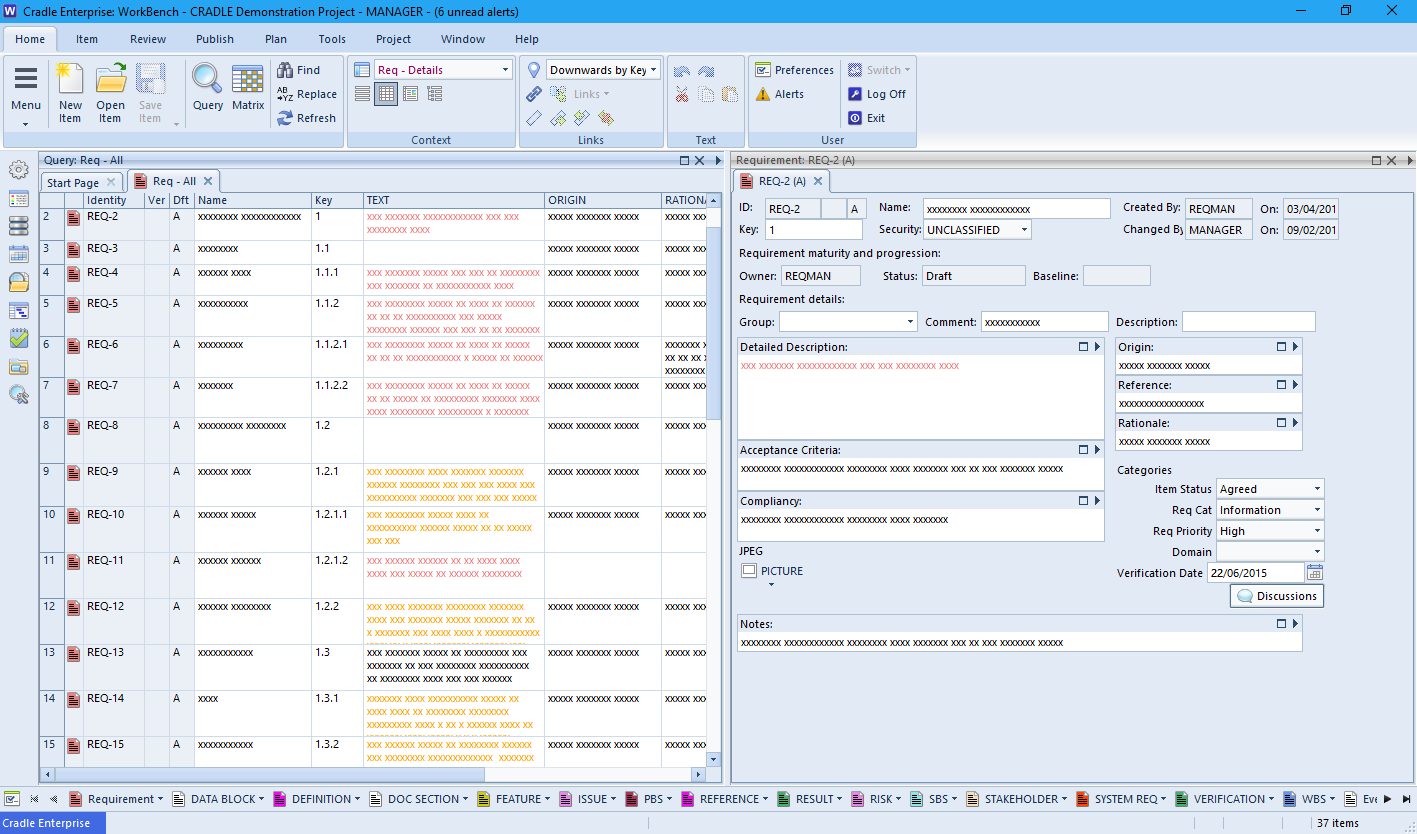Click the RISK item type button
1417x834 pixels.
coord(874,799)
